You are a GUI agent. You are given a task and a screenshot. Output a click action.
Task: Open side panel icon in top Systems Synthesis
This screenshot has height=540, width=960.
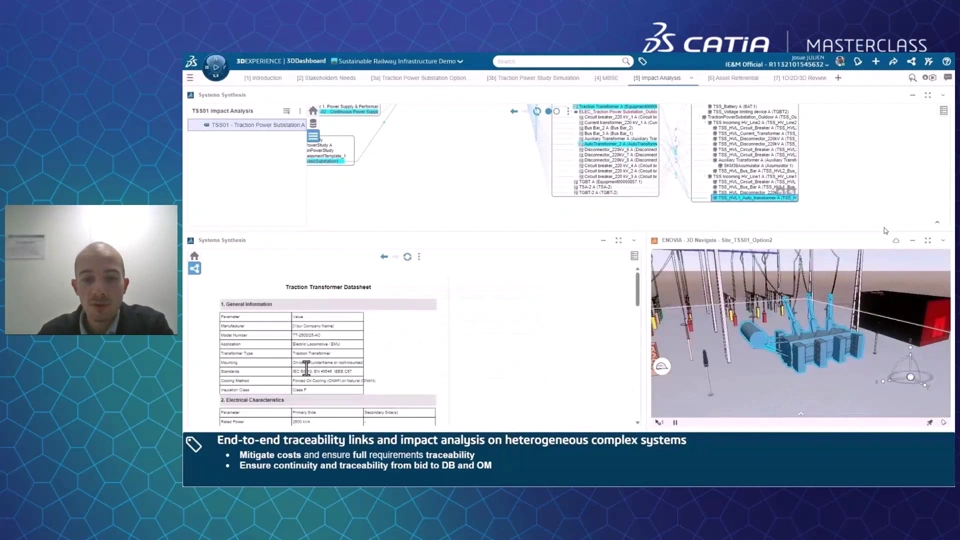point(943,111)
